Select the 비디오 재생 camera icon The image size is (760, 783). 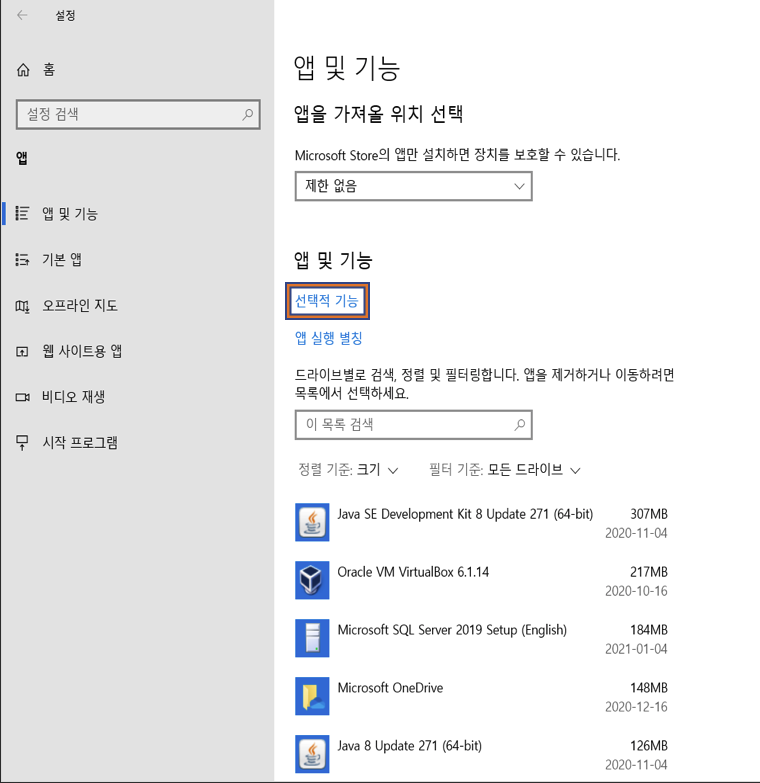22,397
